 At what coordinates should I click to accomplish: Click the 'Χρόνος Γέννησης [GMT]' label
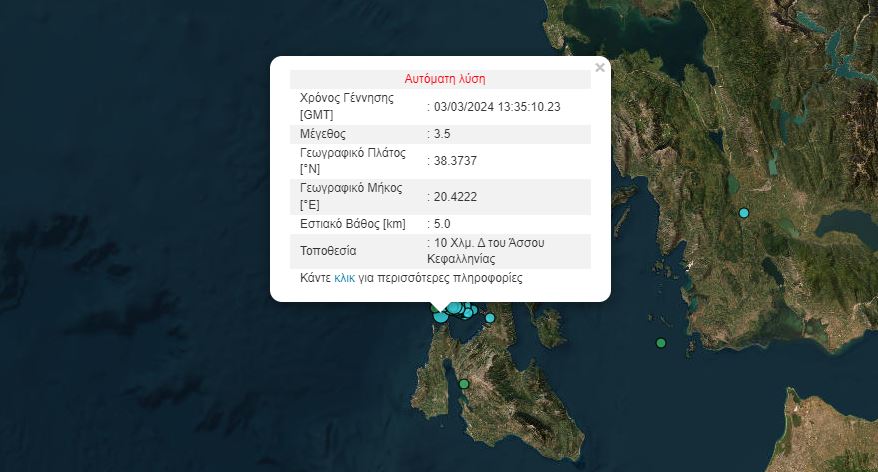click(347, 106)
